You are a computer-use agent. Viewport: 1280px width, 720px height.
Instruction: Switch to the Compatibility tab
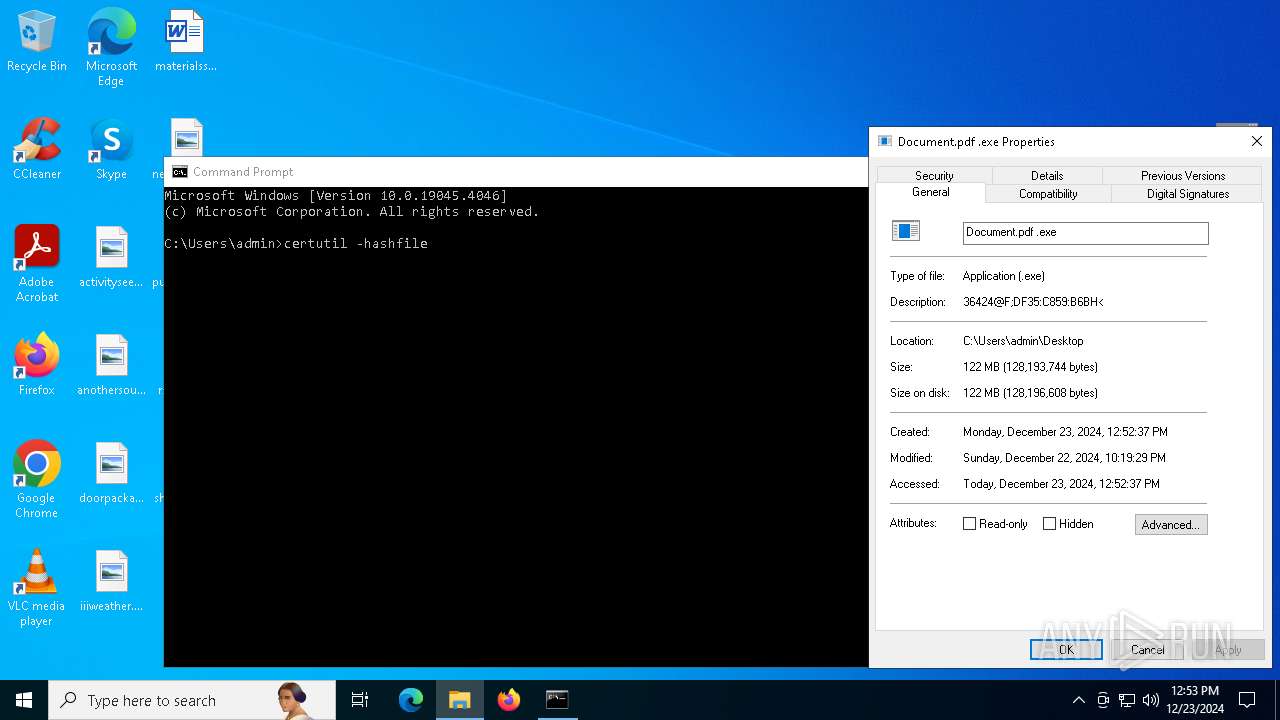click(x=1048, y=194)
